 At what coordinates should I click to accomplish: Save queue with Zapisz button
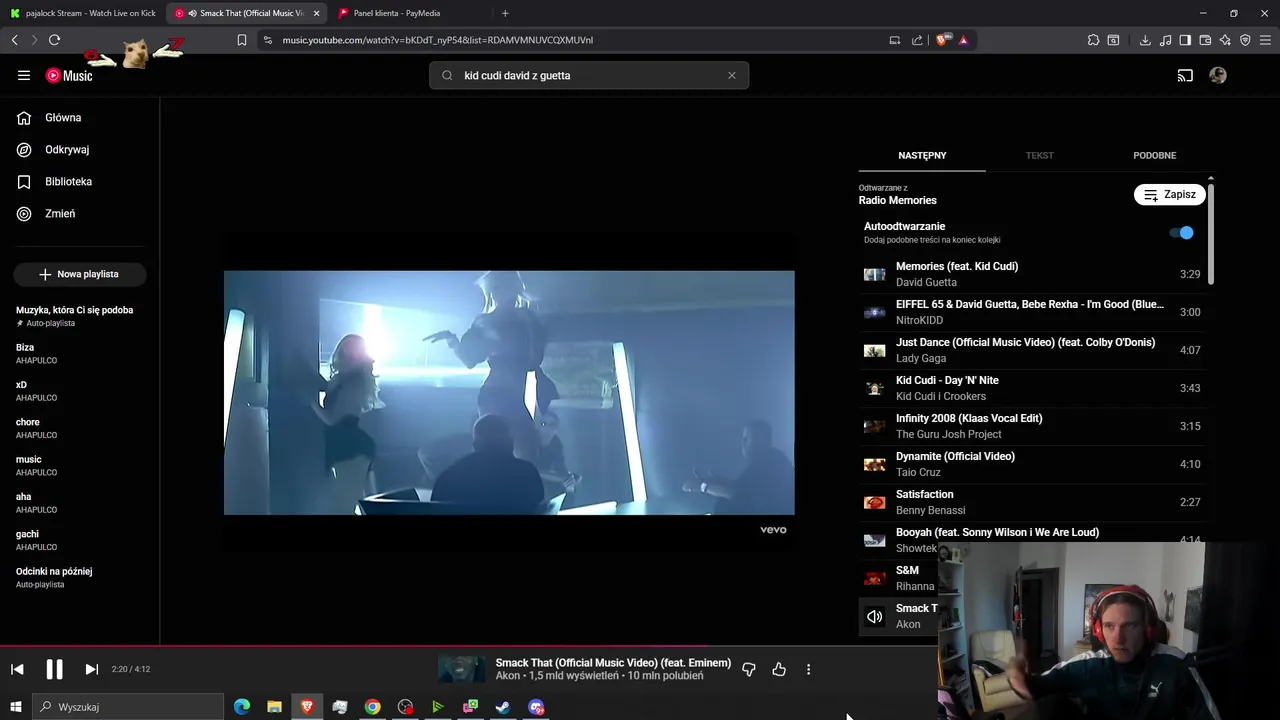pos(1169,195)
